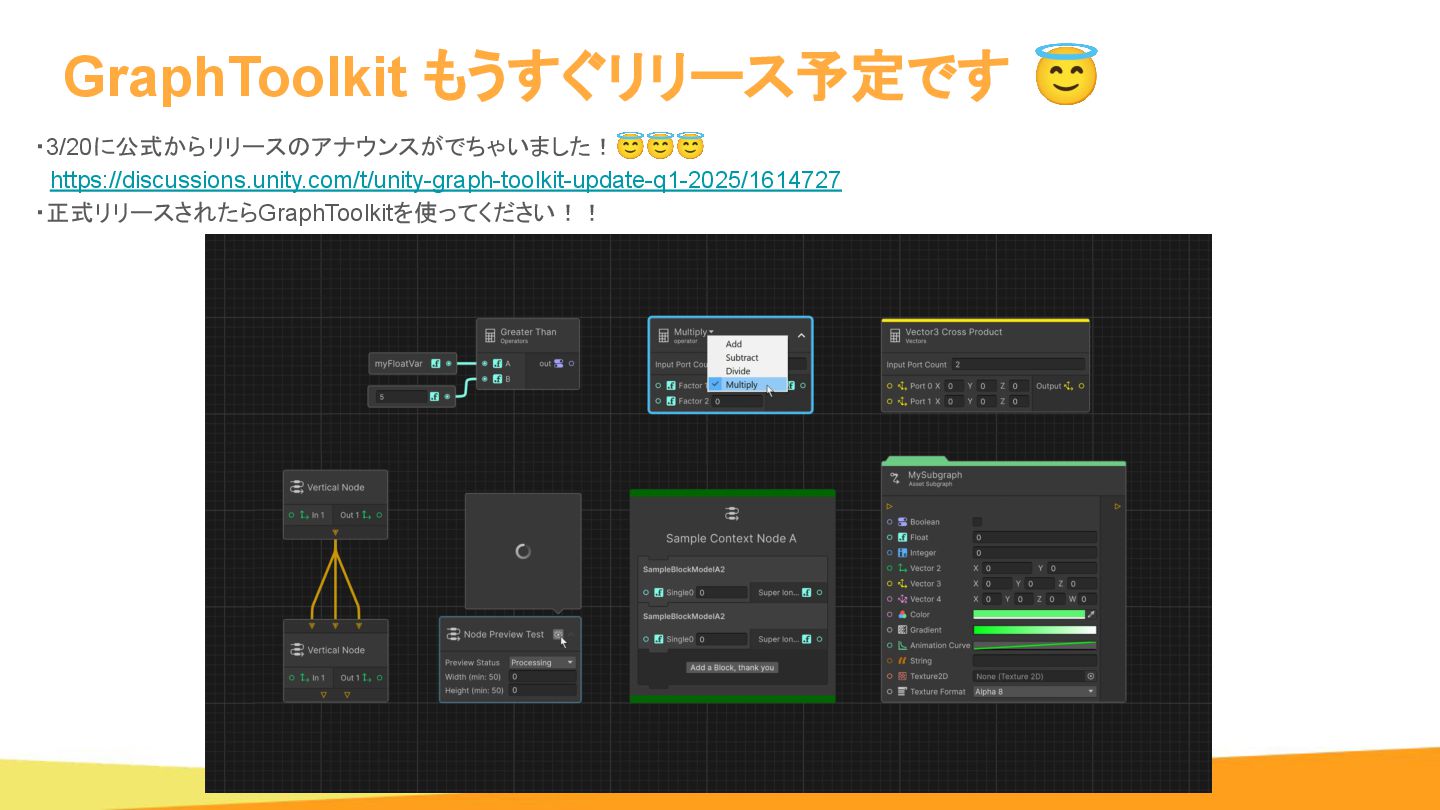Click the node preview loading thumbnail

[523, 550]
